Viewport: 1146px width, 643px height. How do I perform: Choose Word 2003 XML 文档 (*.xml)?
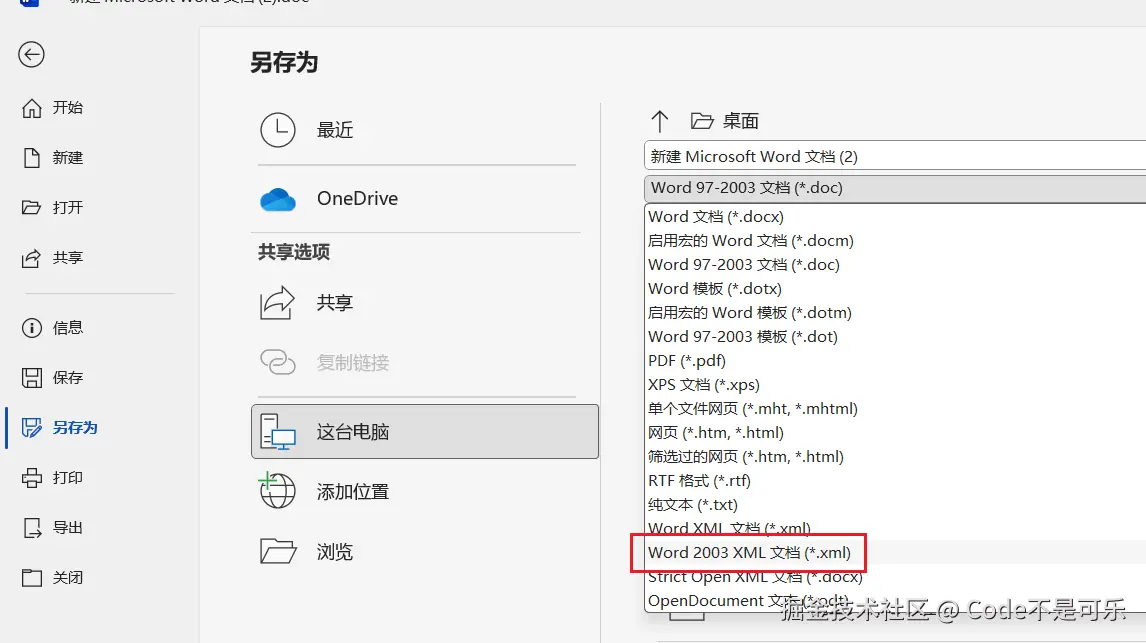749,553
